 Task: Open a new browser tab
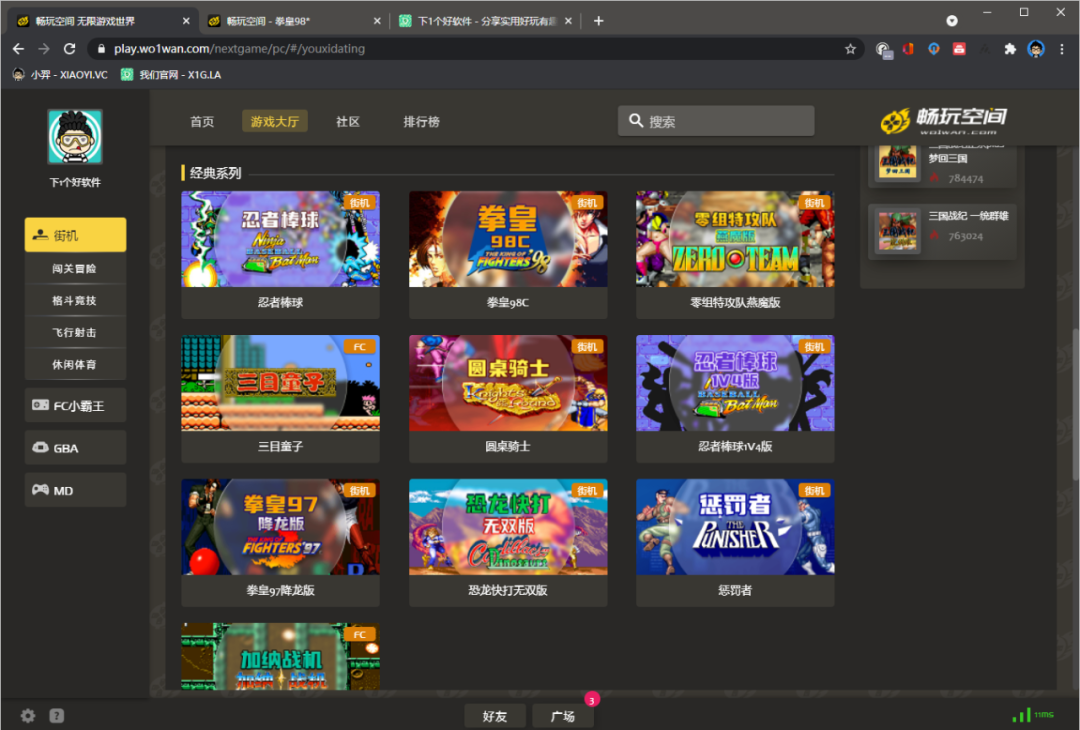point(598,20)
